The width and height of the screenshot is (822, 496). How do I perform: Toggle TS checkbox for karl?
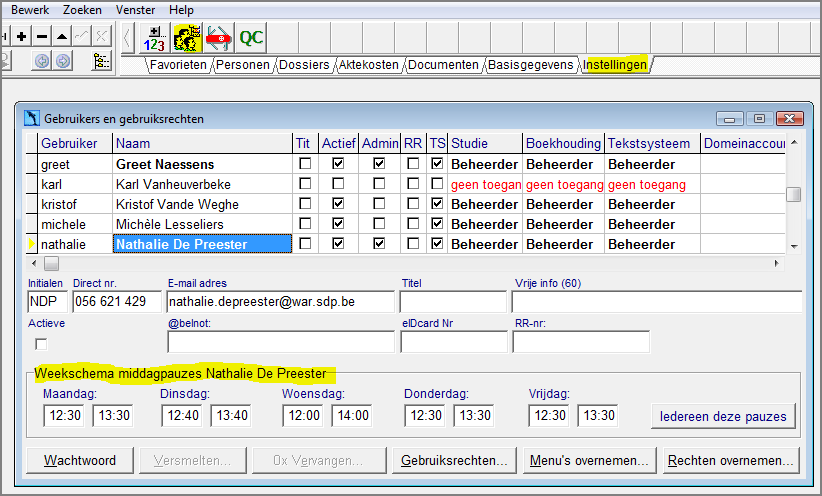click(437, 184)
